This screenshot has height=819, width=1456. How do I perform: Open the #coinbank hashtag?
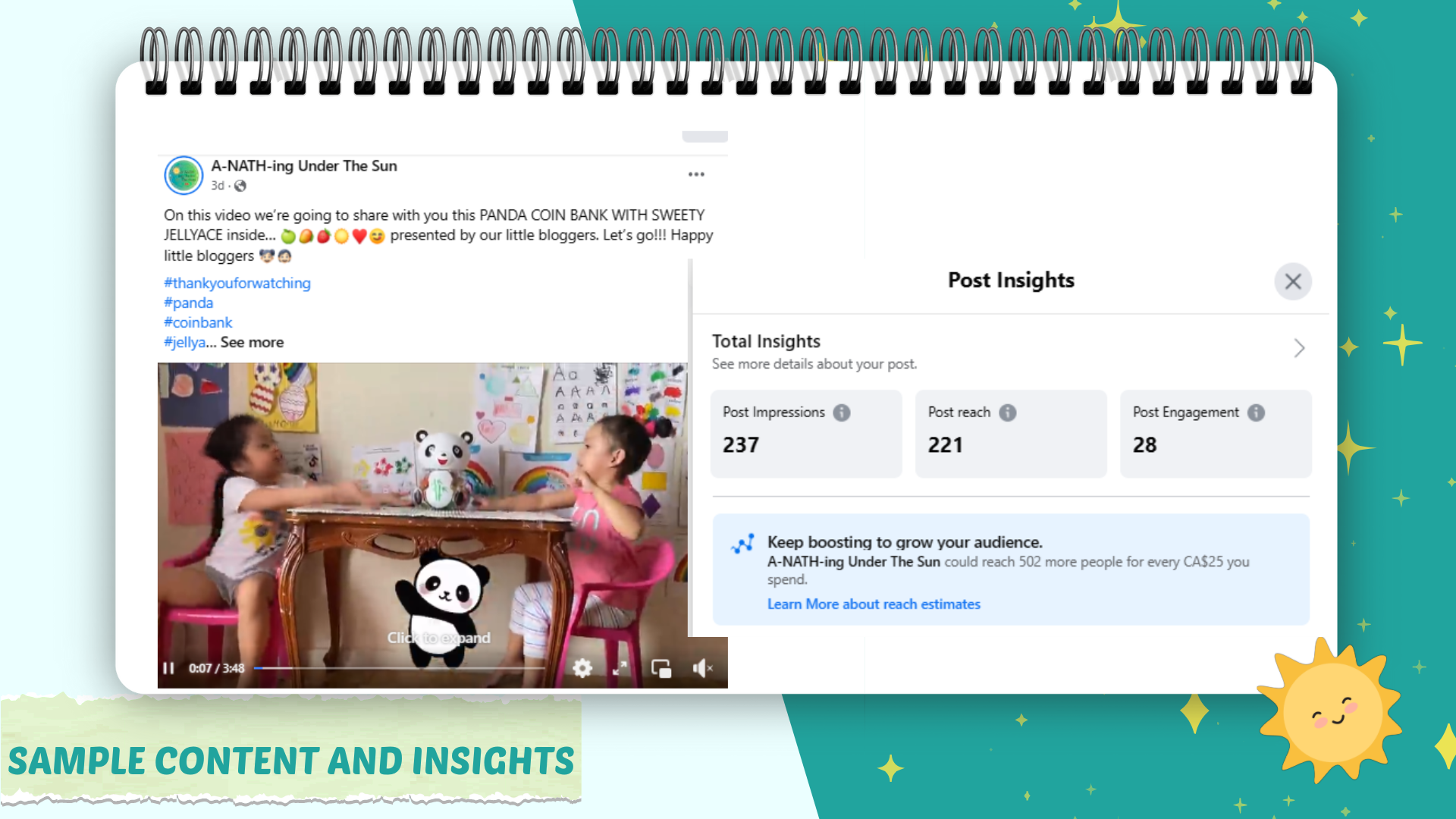[x=198, y=322]
